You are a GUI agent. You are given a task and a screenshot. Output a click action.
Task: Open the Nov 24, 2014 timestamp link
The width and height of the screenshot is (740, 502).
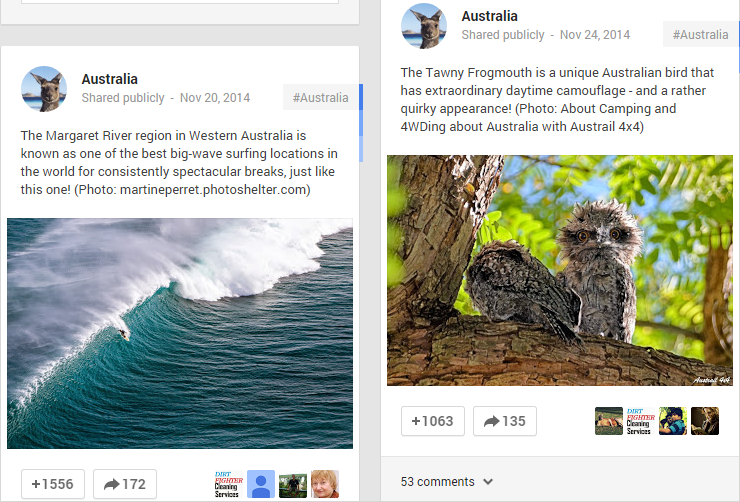595,35
